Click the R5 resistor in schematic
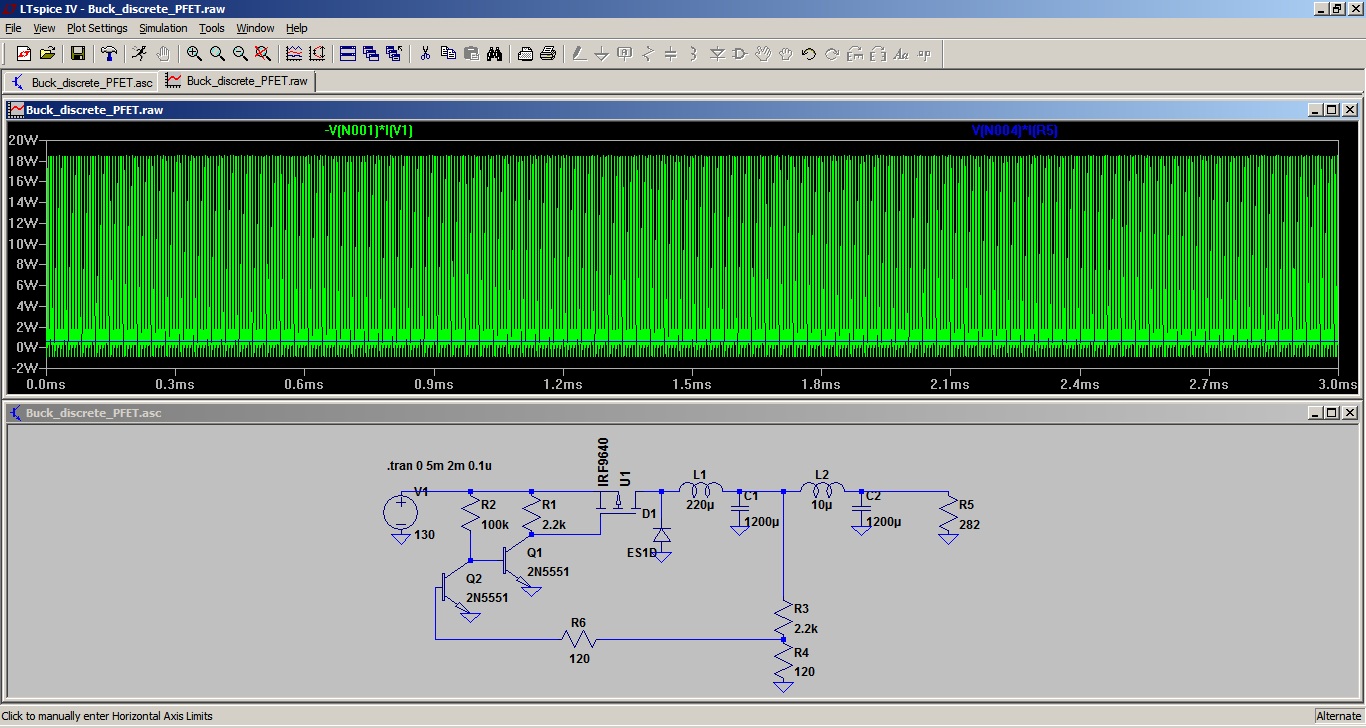Image resolution: width=1366 pixels, height=728 pixels. pos(948,515)
